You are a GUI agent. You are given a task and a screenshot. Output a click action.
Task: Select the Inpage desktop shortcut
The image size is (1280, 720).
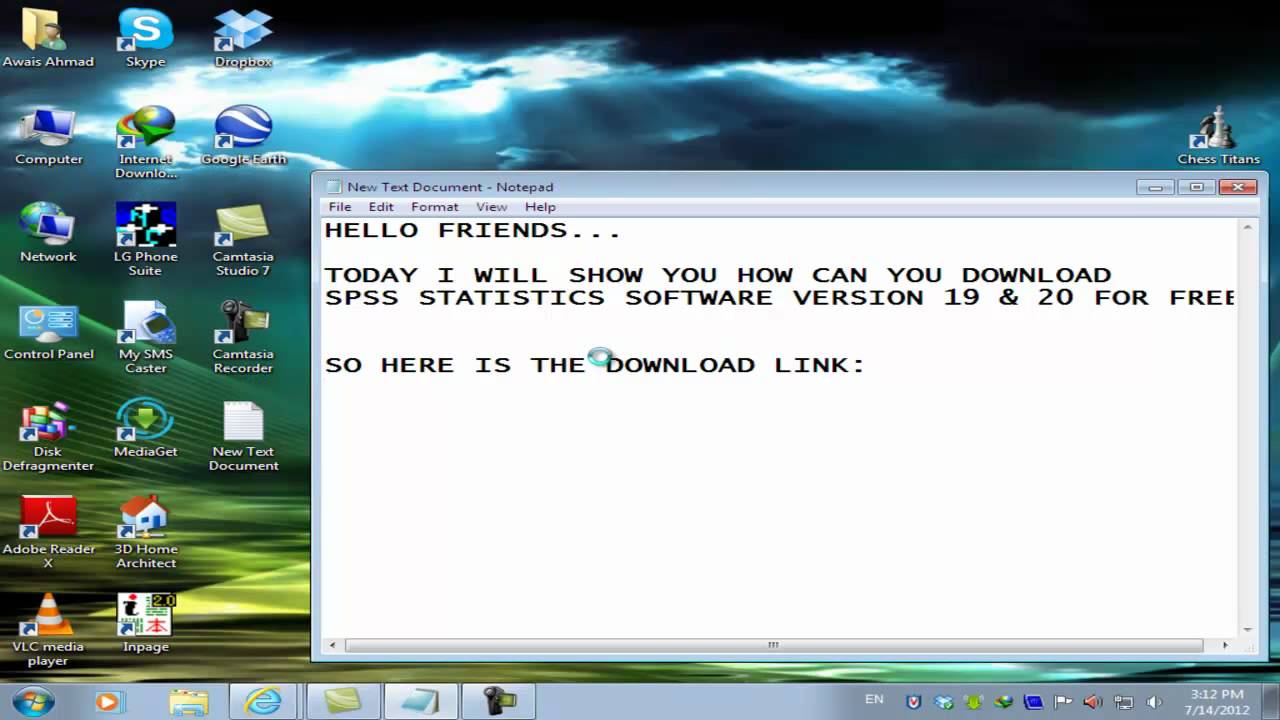click(146, 623)
